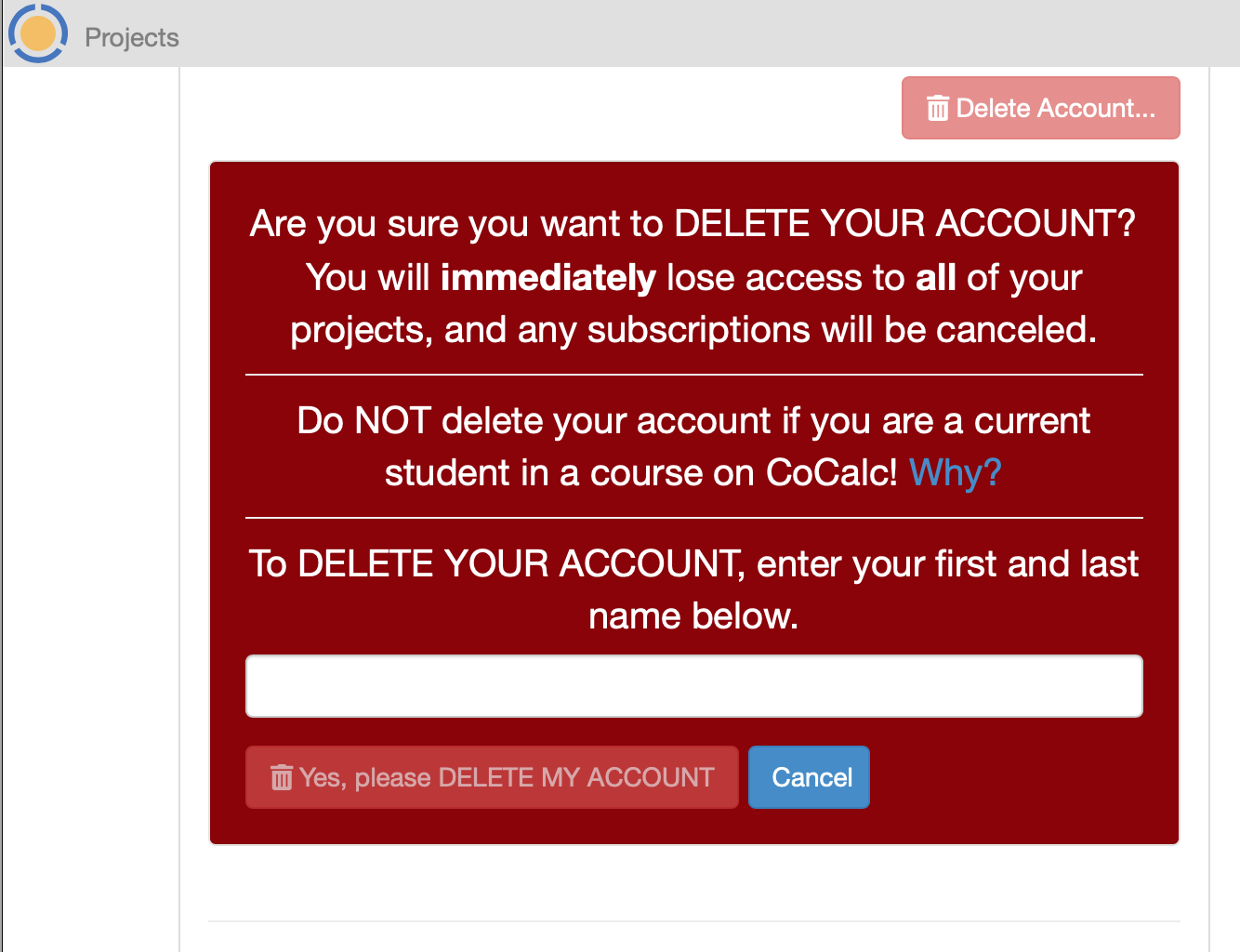Open the Projects menu item
This screenshot has height=952, width=1240.
[x=131, y=37]
